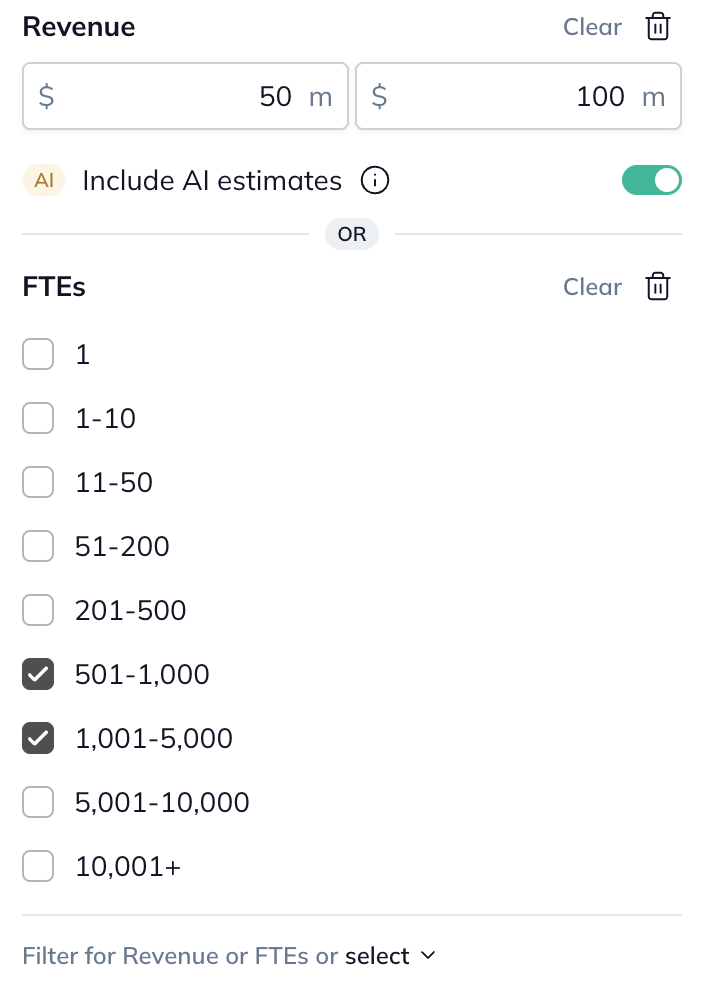Tick the 5,001-10,000 FTEs checkbox
Screen dimensions: 714x984
click(38, 803)
